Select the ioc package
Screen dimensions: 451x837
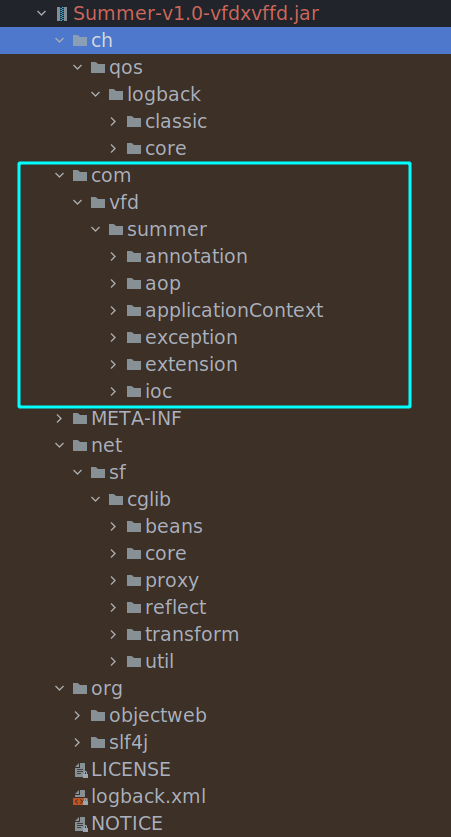pyautogui.click(x=159, y=391)
